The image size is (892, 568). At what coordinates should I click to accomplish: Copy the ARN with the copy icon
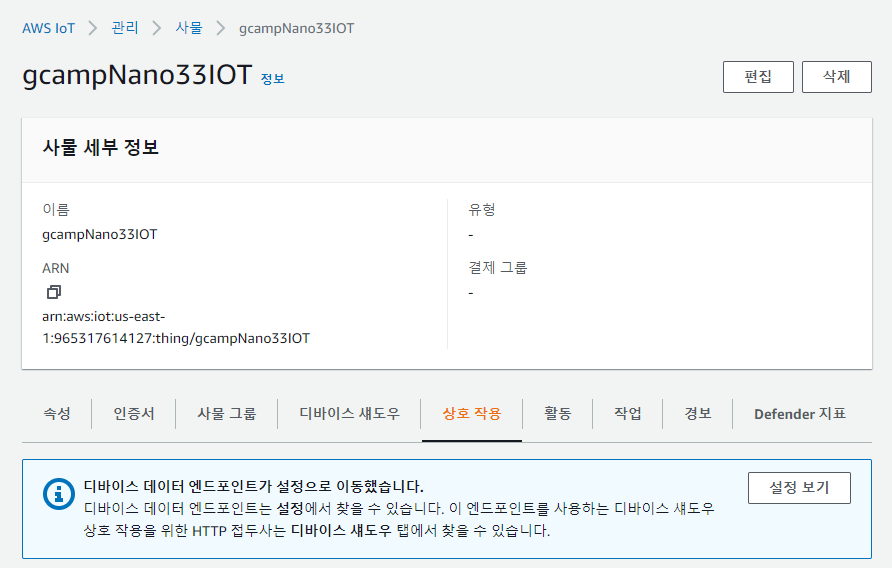click(53, 292)
